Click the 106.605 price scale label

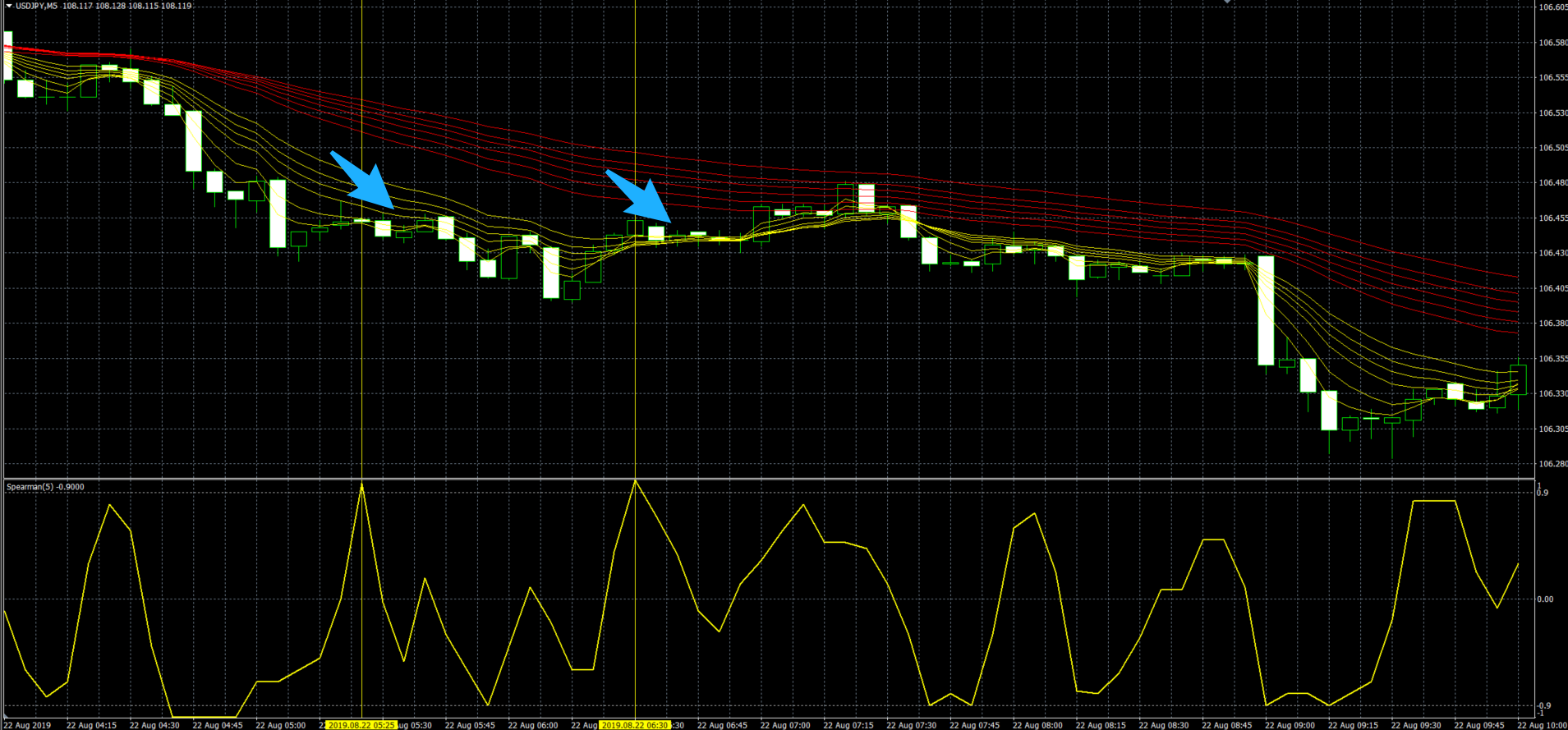tap(1552, 7)
